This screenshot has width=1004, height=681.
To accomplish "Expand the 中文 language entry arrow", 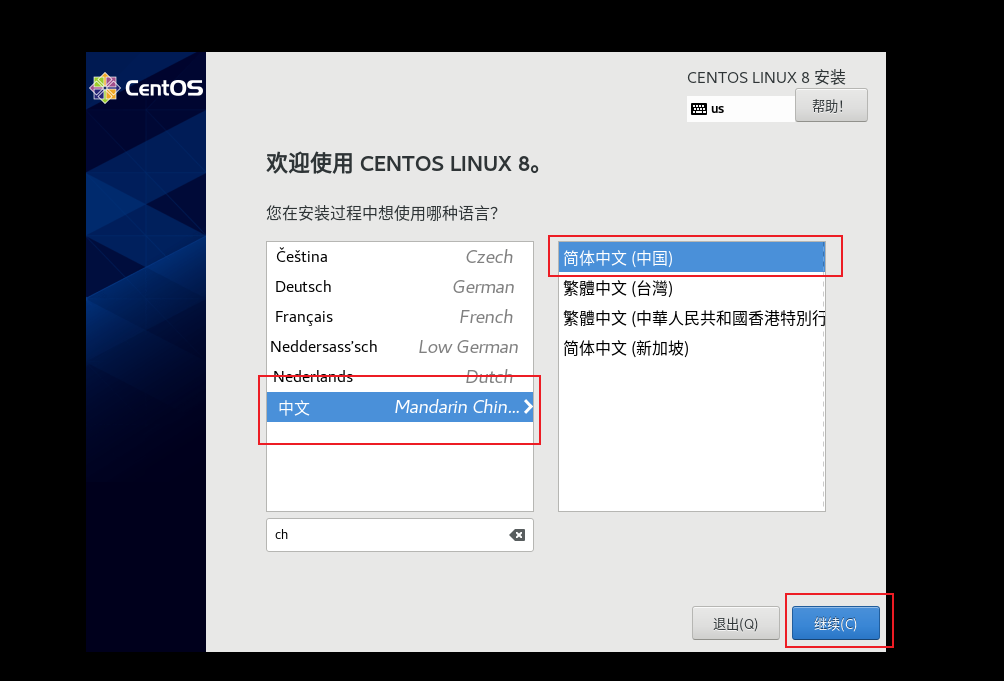I will [528, 407].
